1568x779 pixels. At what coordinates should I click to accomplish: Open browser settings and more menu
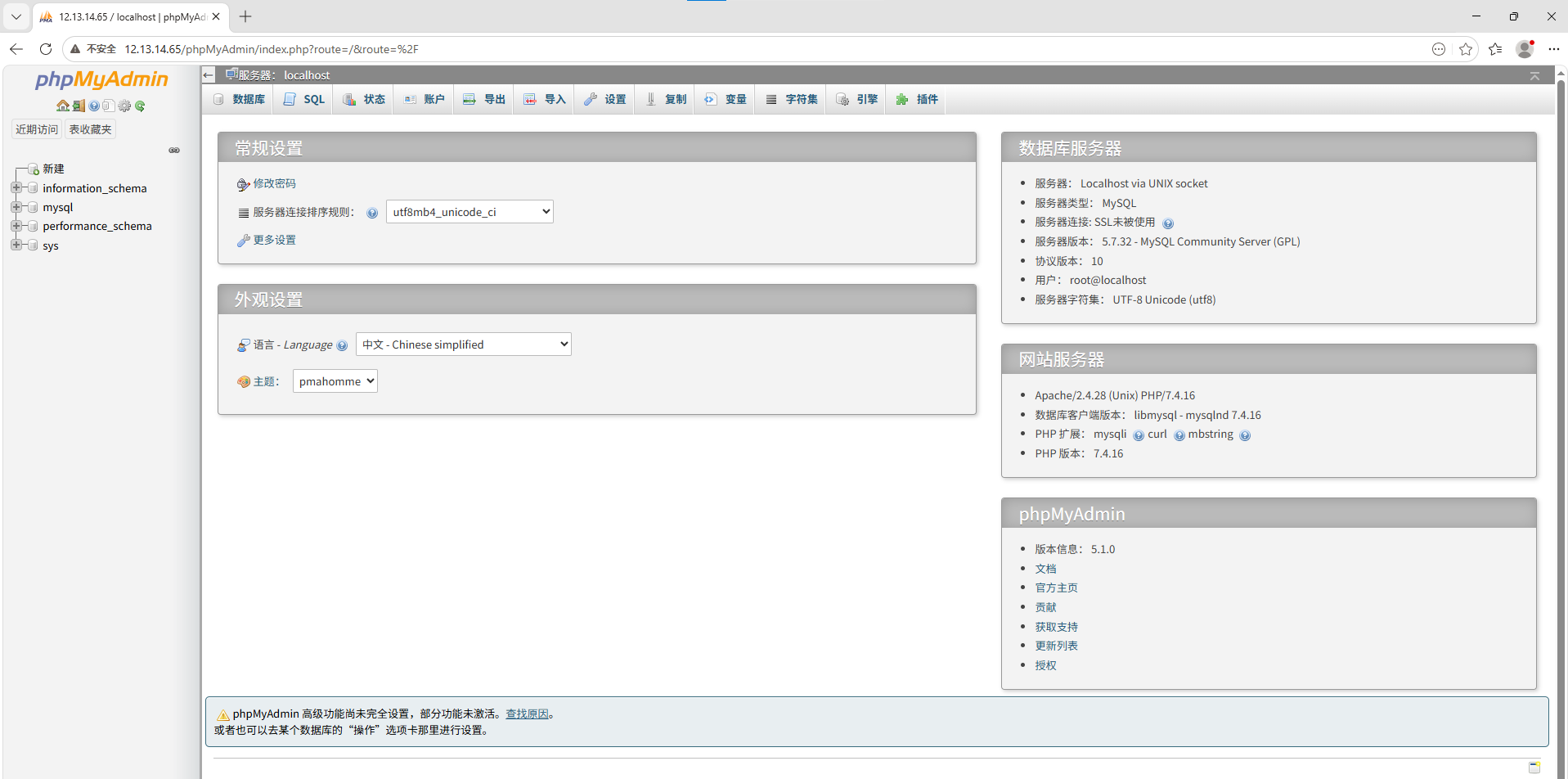1554,49
